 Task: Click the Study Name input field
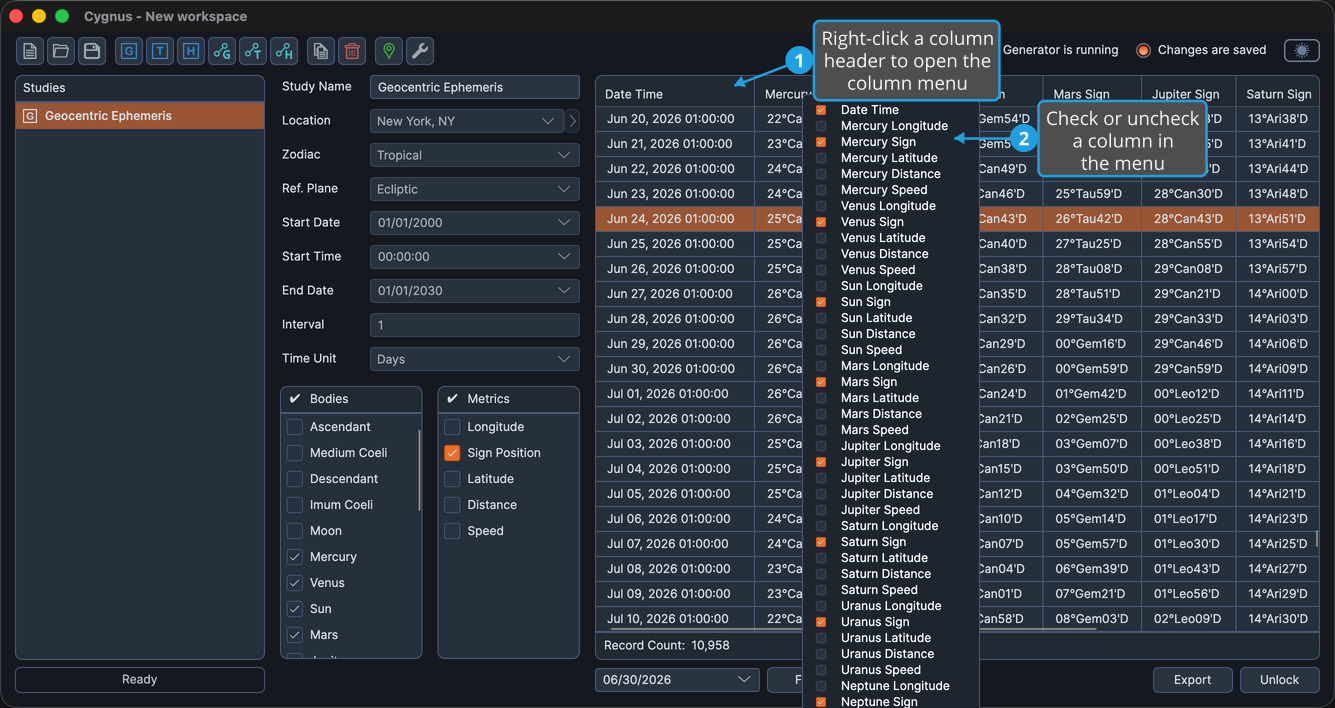coord(475,87)
